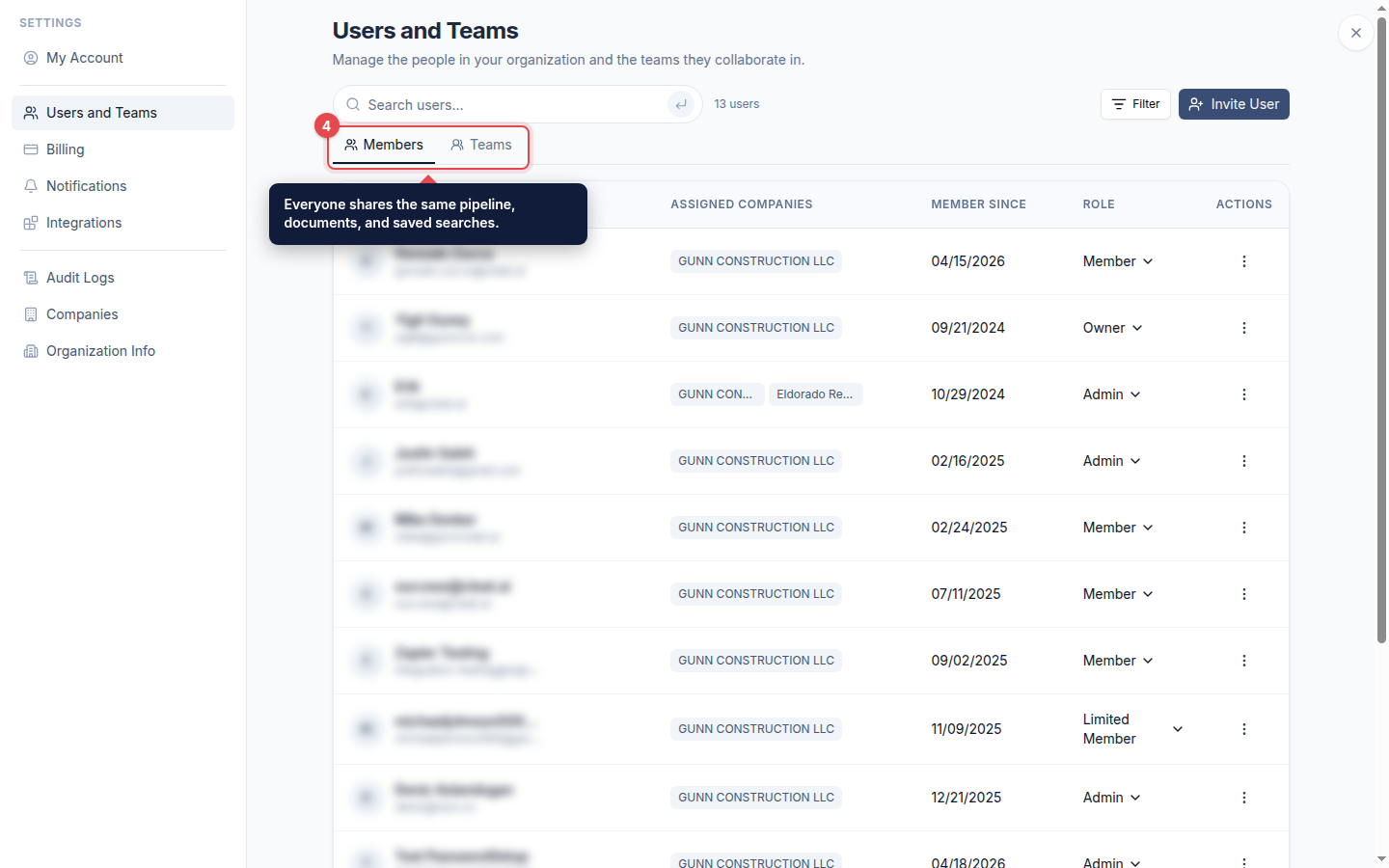1389x868 pixels.
Task: Open Member role dropdown for 07/11/2025 row
Action: pos(1118,594)
